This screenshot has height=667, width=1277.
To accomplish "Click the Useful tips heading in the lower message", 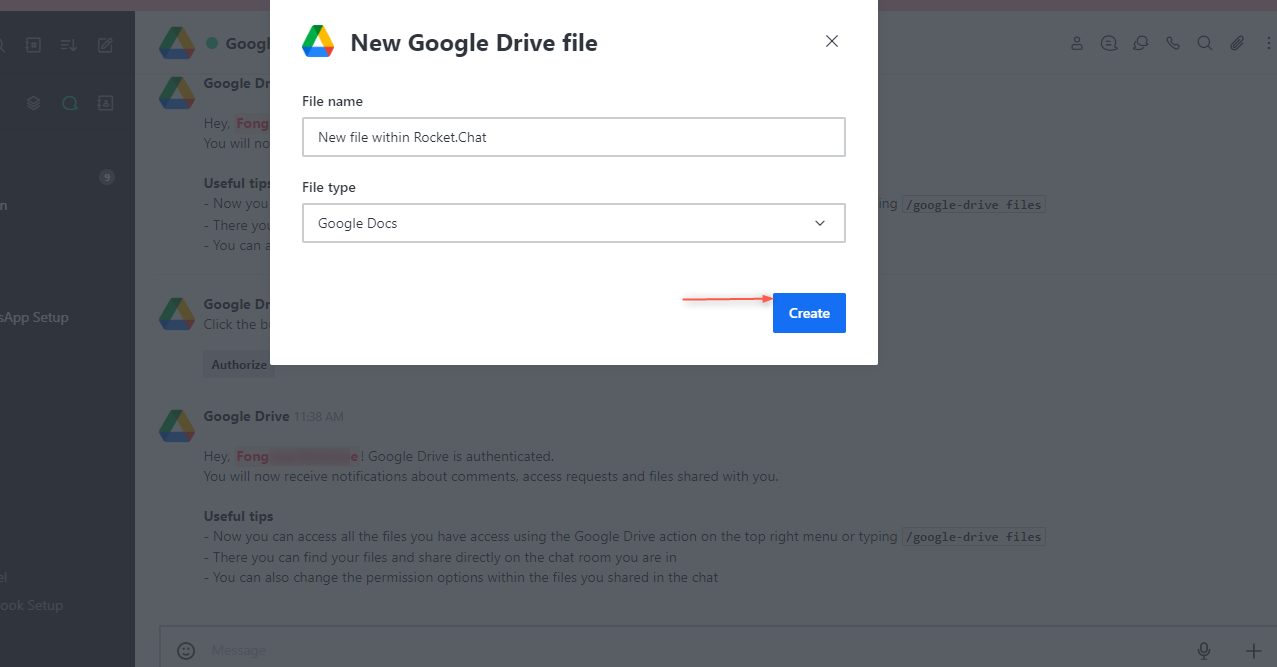I will click(x=238, y=516).
